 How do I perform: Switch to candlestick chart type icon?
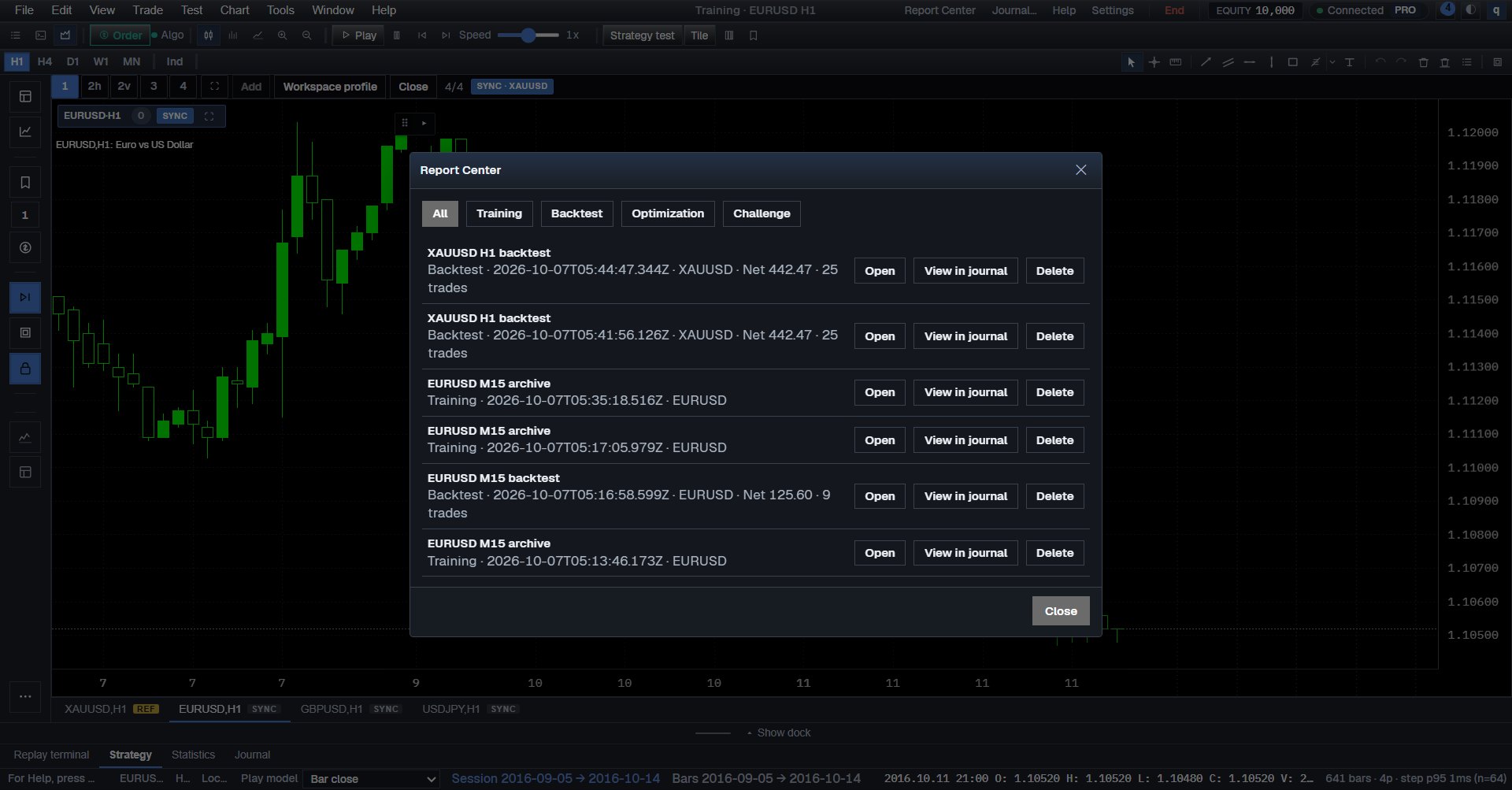(x=208, y=35)
